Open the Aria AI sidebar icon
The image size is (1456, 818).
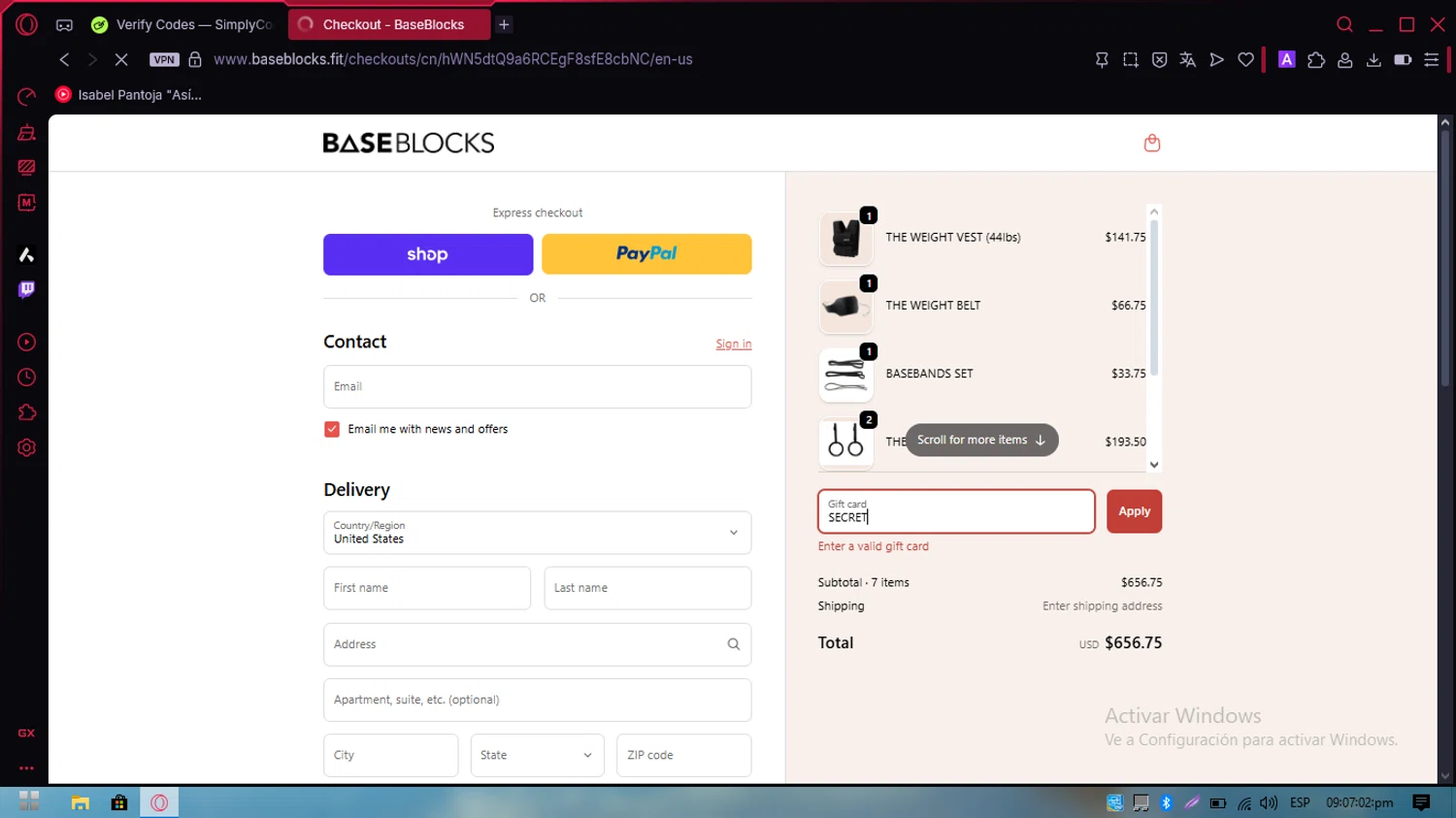click(x=26, y=254)
